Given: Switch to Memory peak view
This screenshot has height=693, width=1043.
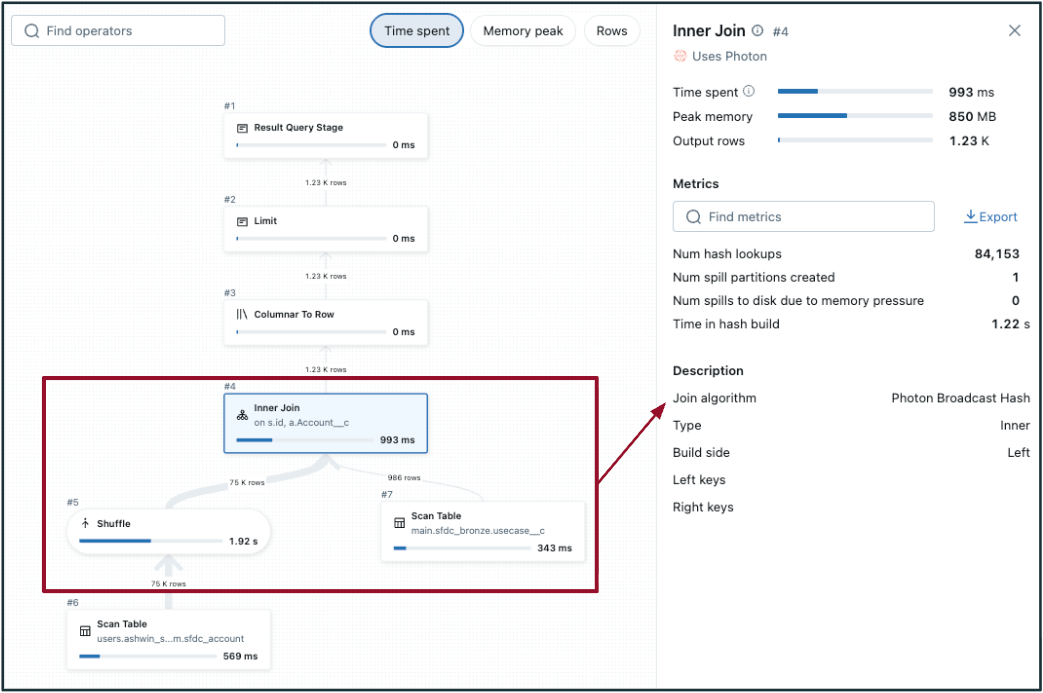Looking at the screenshot, I should point(522,31).
